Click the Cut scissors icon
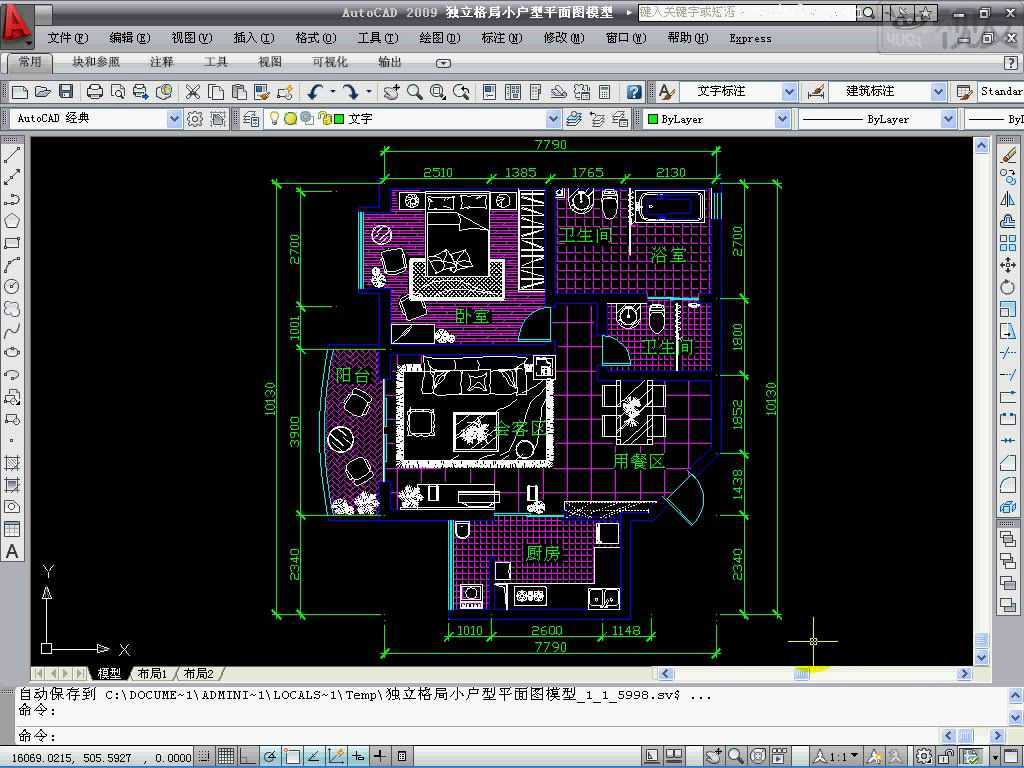 (x=192, y=92)
